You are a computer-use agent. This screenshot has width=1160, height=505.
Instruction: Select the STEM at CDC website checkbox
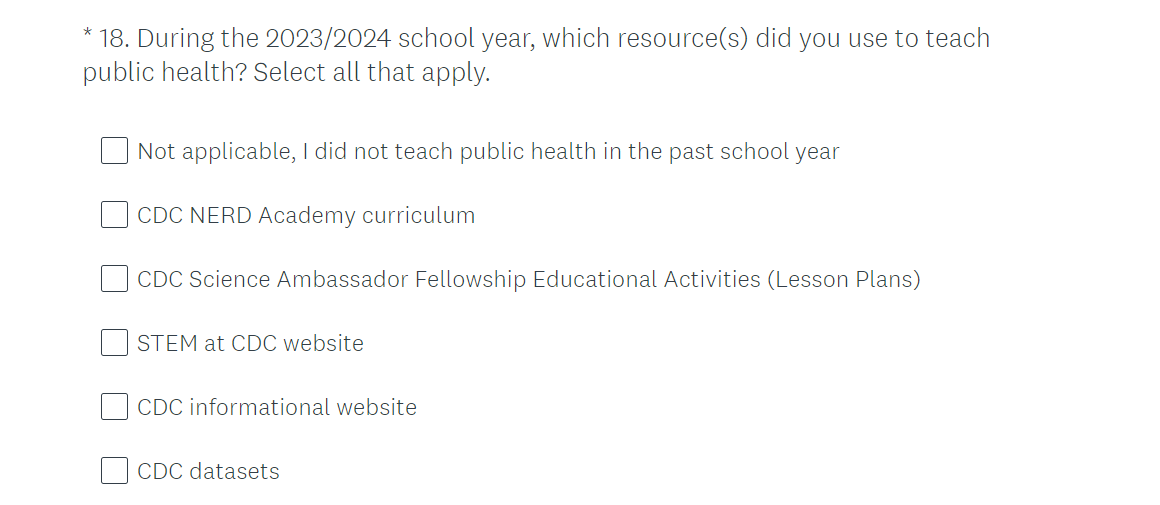coord(114,343)
